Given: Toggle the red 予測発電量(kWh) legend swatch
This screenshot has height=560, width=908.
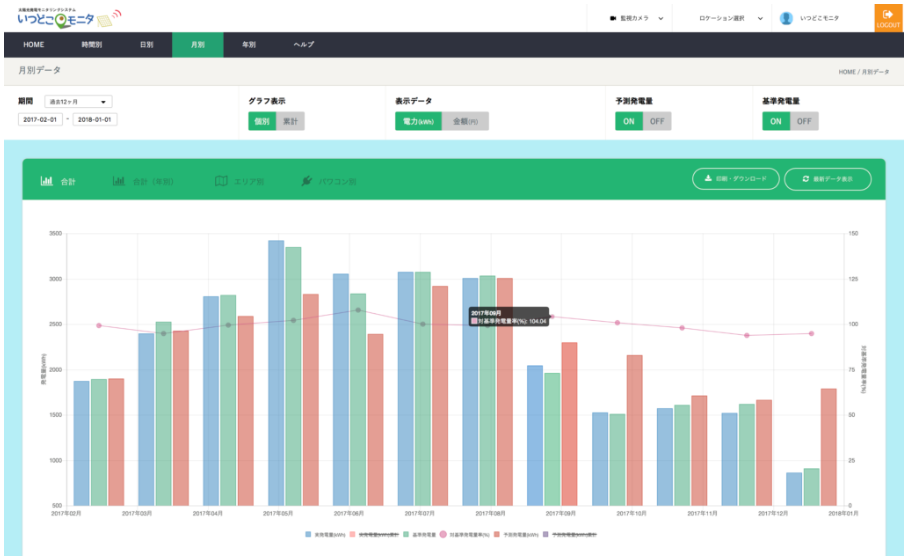Looking at the screenshot, I should pyautogui.click(x=497, y=534).
